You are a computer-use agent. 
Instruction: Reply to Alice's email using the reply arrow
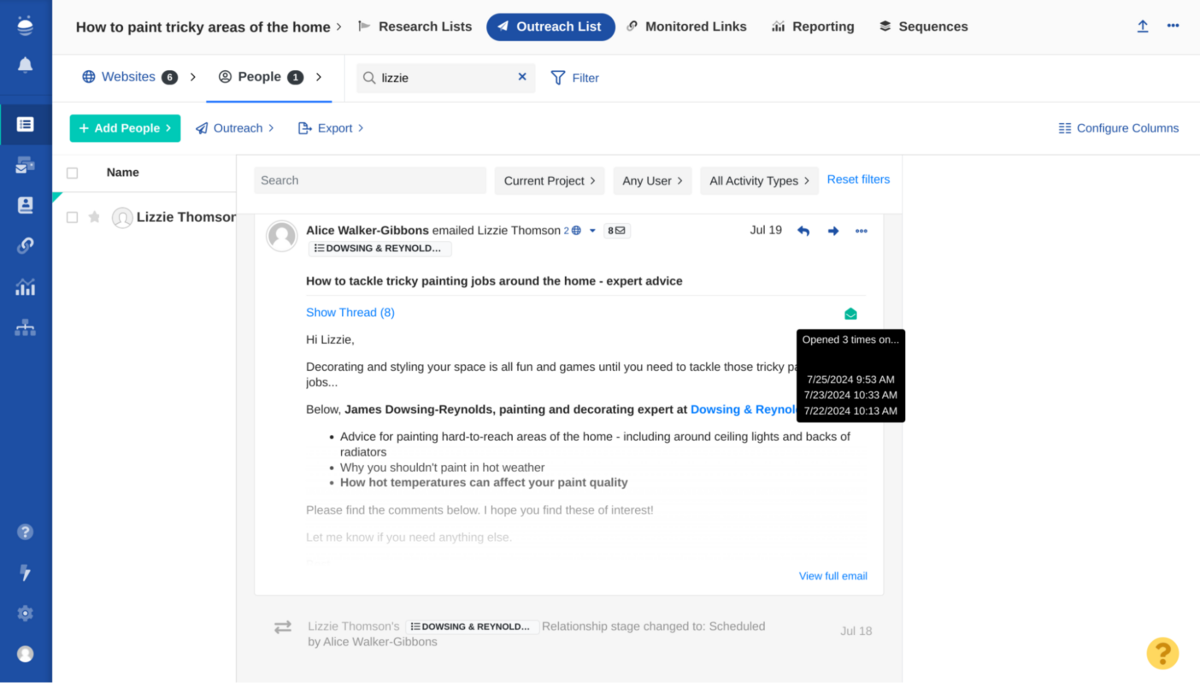803,230
